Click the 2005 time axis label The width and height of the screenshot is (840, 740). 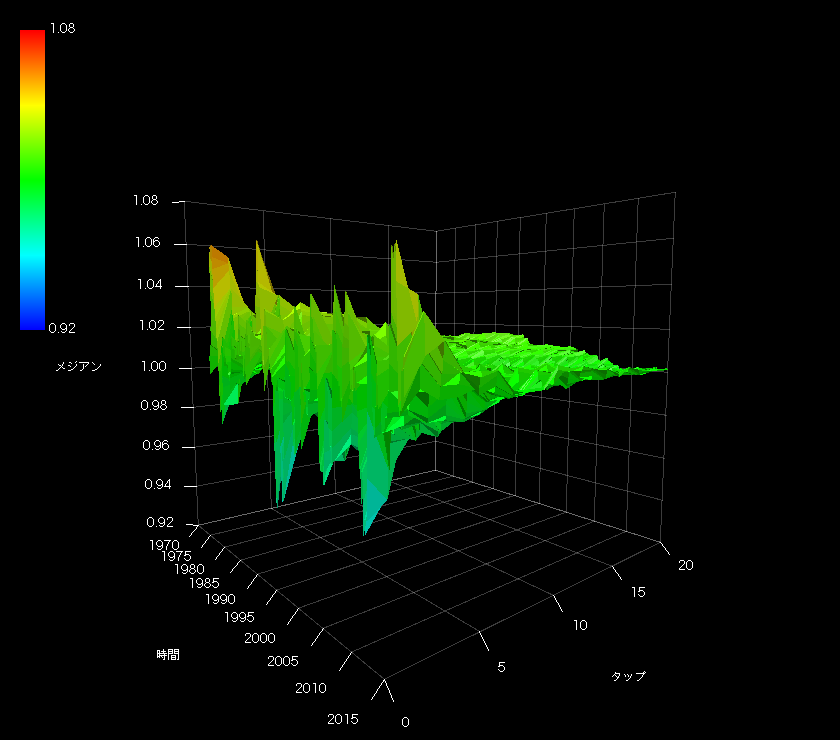pyautogui.click(x=283, y=661)
